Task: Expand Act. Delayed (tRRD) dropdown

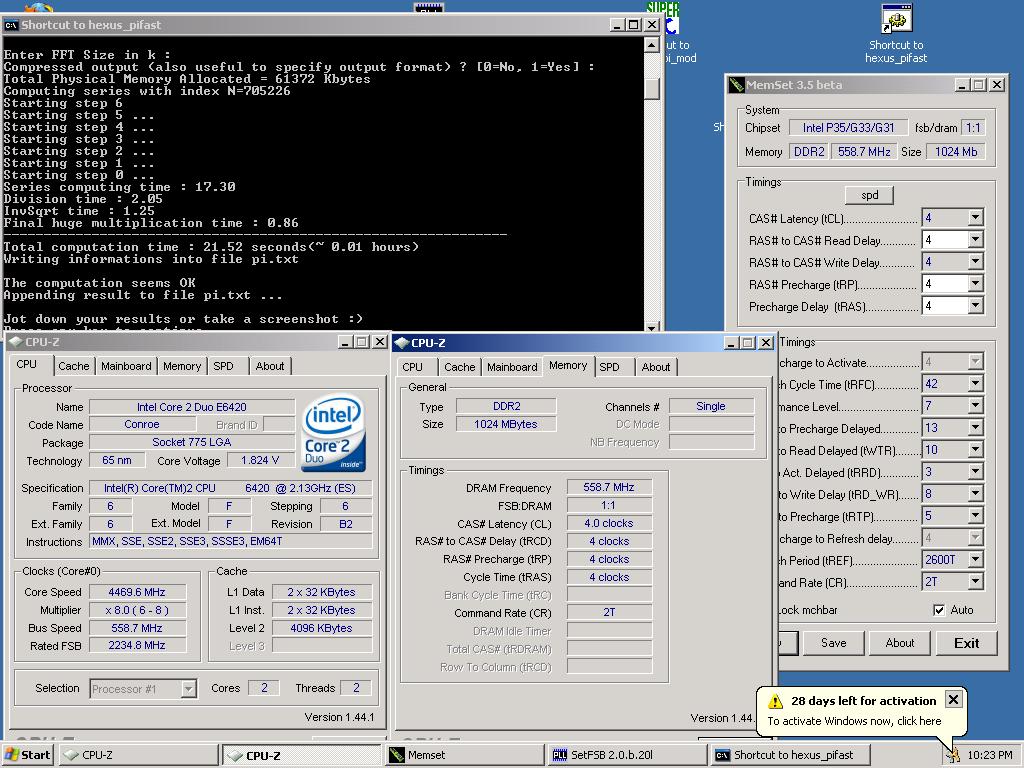Action: (x=975, y=472)
